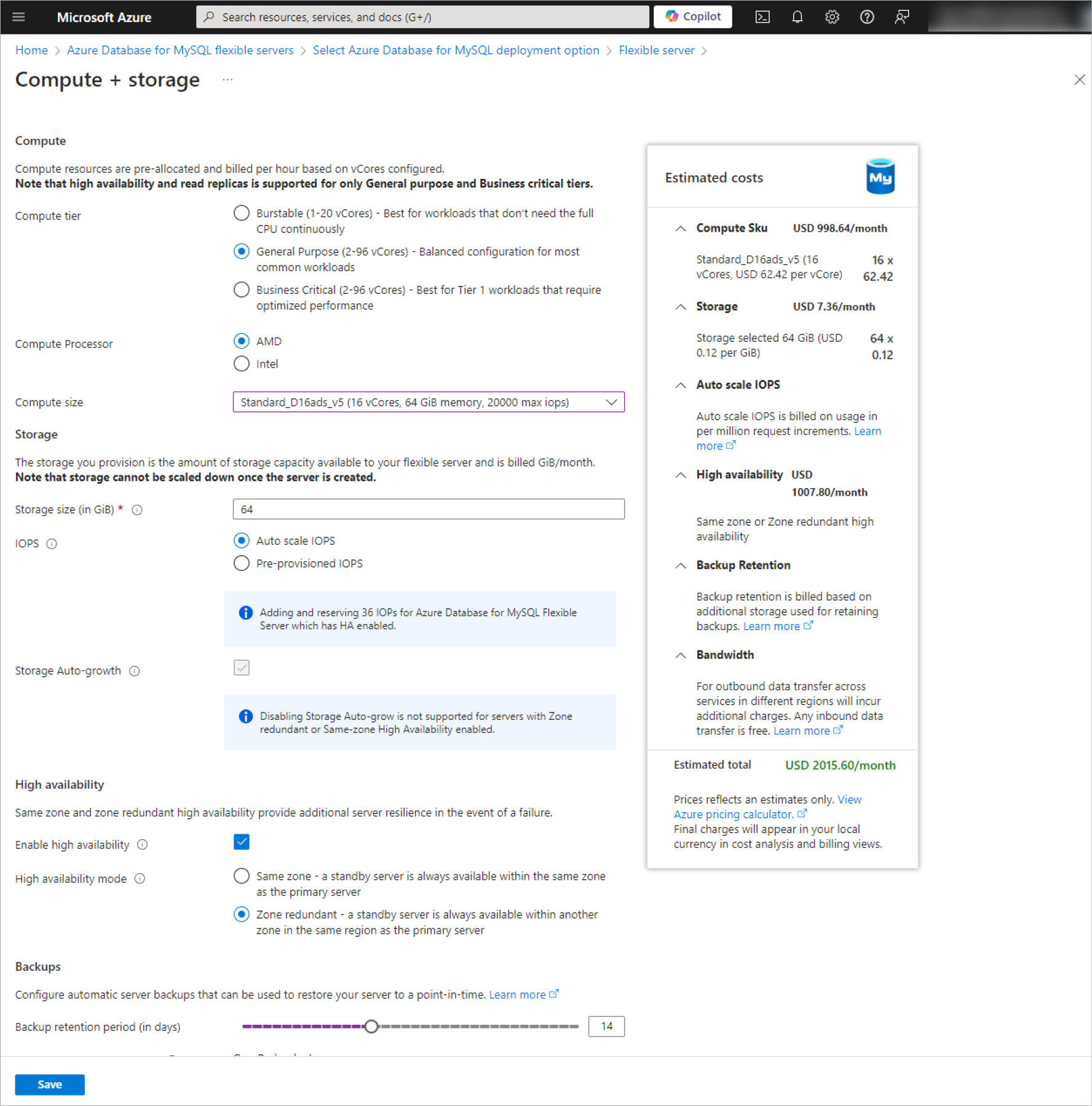The width and height of the screenshot is (1092, 1106).
Task: Open Azure Database for MySQL flexible servers breadcrumb
Action: click(x=180, y=50)
